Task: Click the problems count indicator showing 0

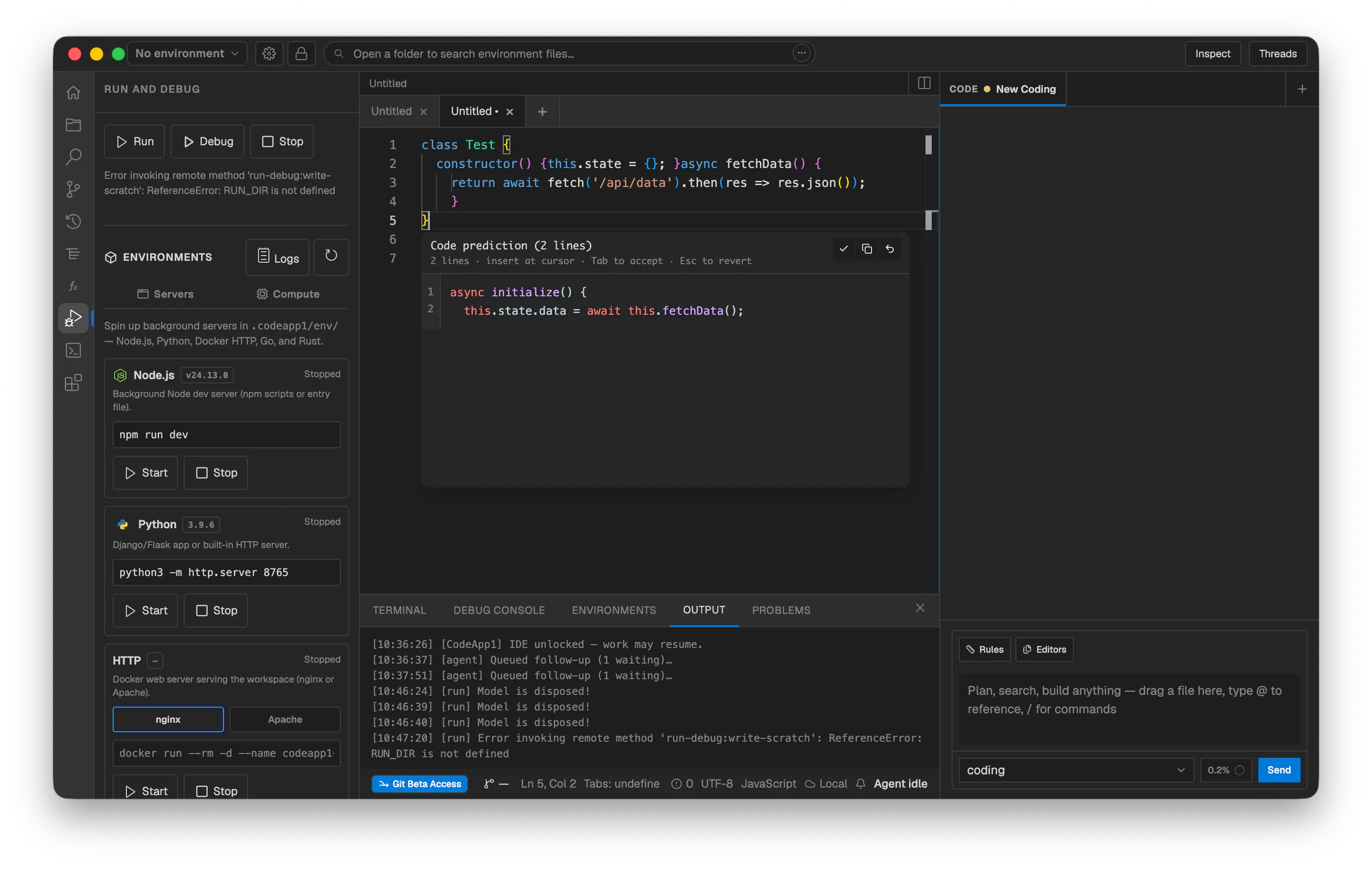Action: pos(682,784)
